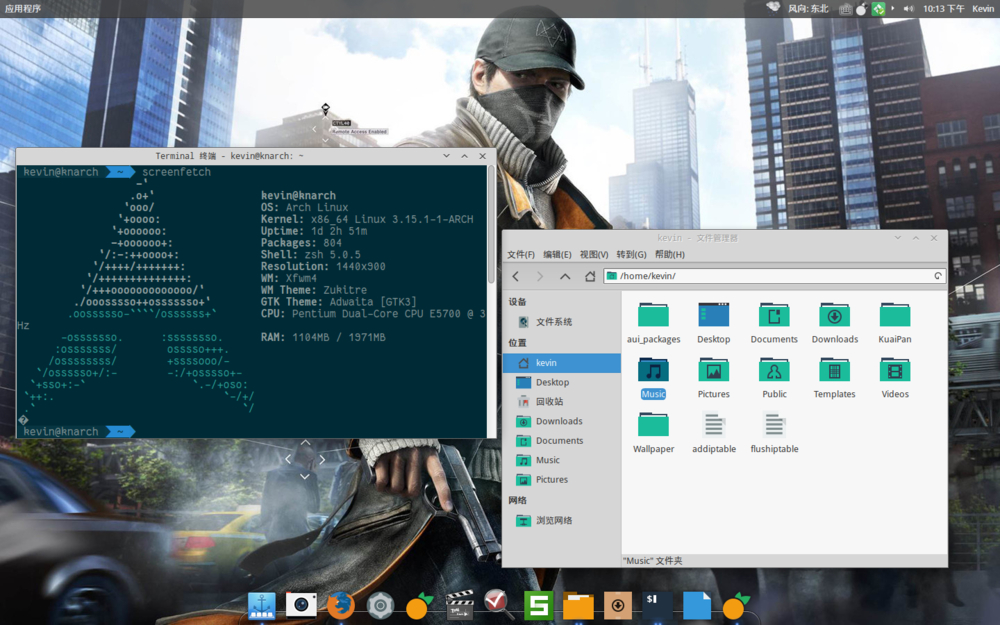
Task: Click 浏览网络 in the sidebar
Action: (553, 521)
